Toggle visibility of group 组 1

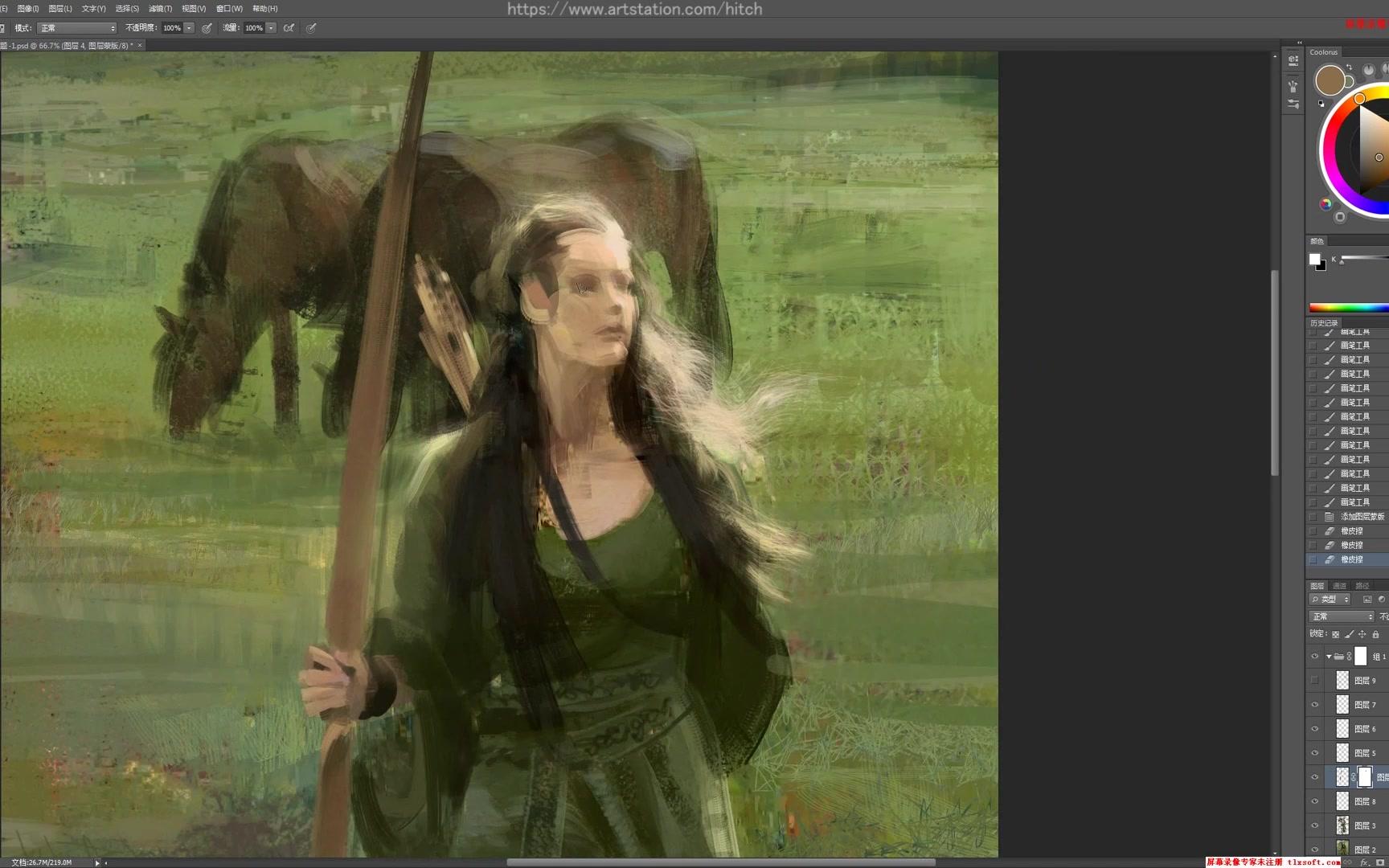point(1315,657)
